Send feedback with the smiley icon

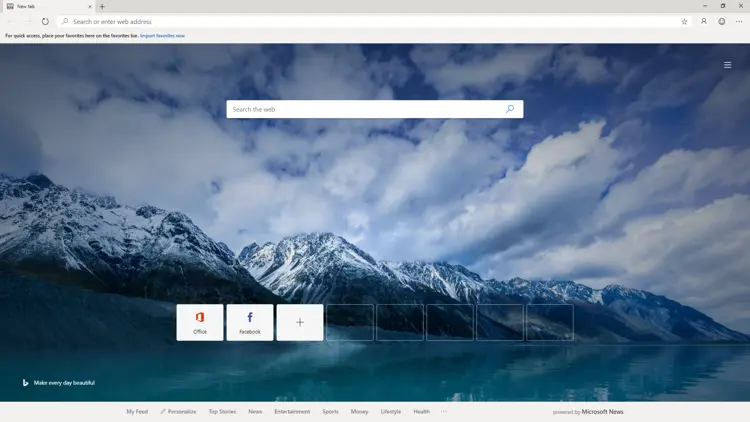722,22
